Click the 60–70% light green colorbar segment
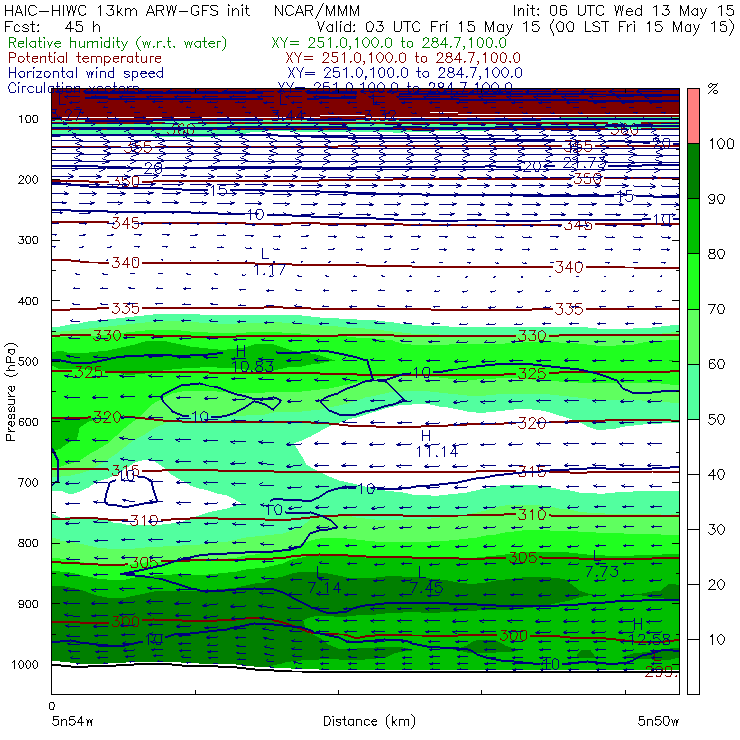The image size is (740, 740). [x=693, y=336]
